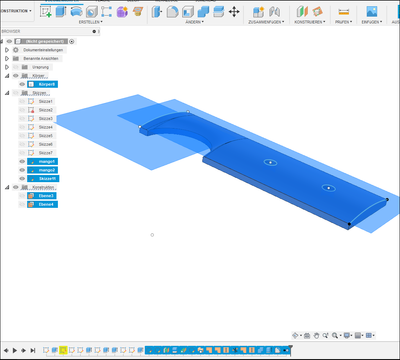
Task: Open the viewports layout icon
Action: pyautogui.click(x=369, y=335)
